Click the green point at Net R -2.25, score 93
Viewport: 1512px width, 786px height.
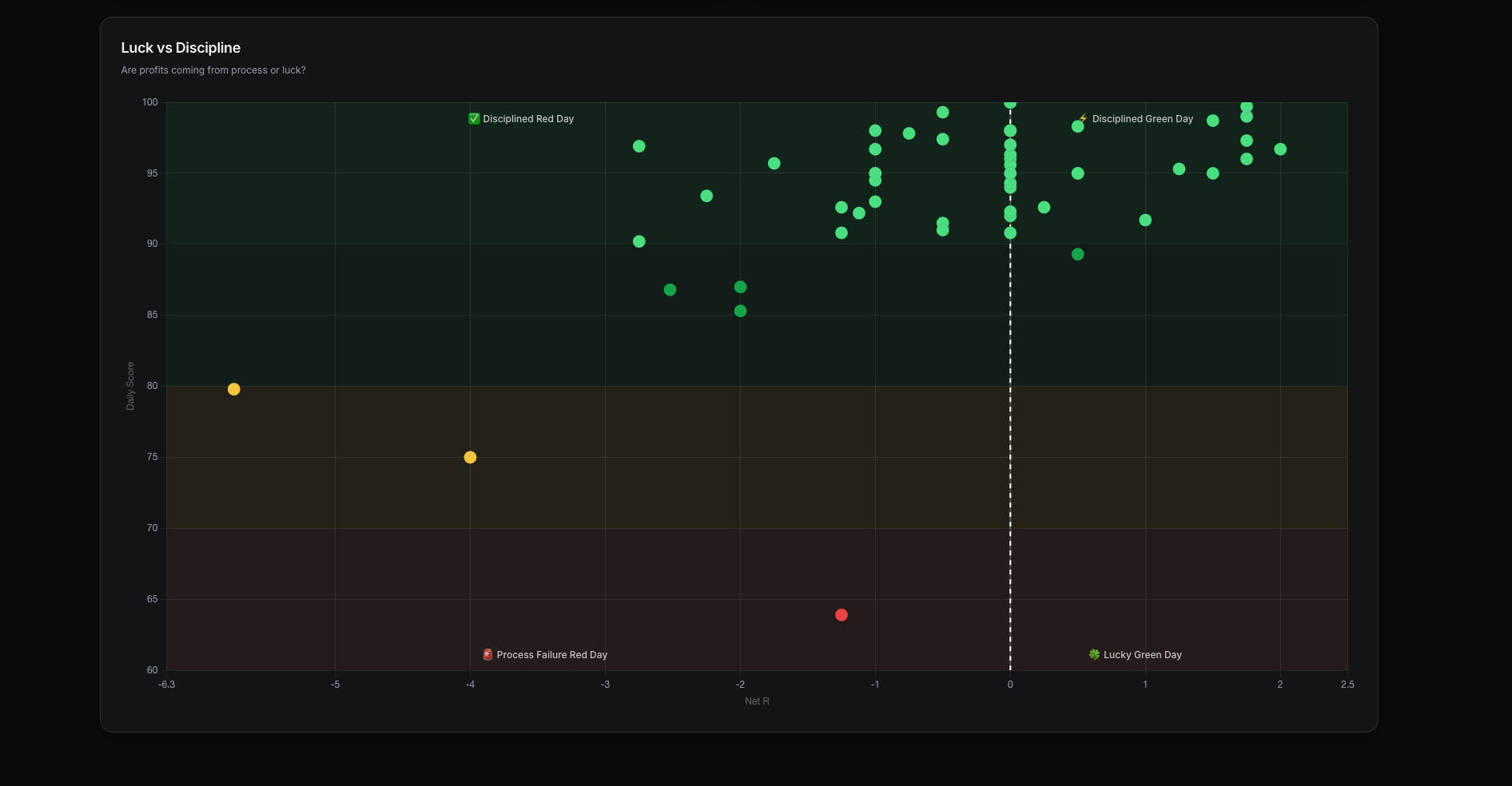click(x=706, y=196)
